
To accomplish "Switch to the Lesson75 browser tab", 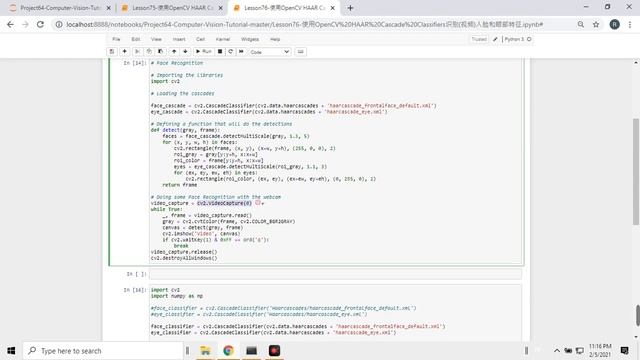I will point(172,8).
